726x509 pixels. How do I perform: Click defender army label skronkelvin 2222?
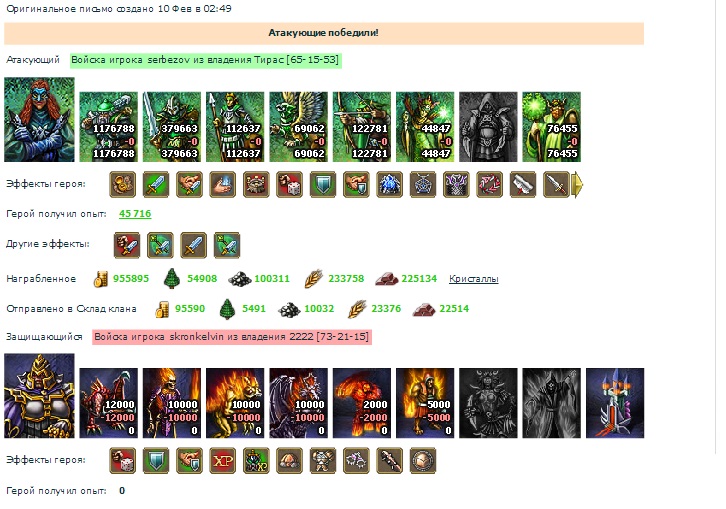232,337
